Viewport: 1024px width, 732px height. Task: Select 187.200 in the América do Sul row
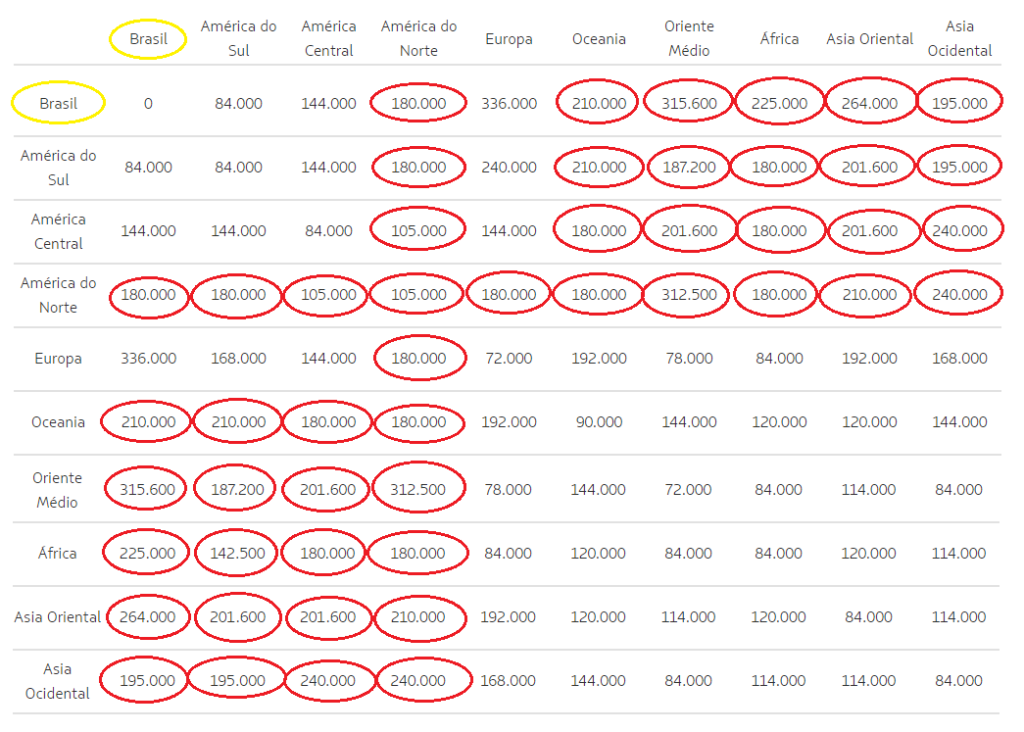click(x=688, y=167)
